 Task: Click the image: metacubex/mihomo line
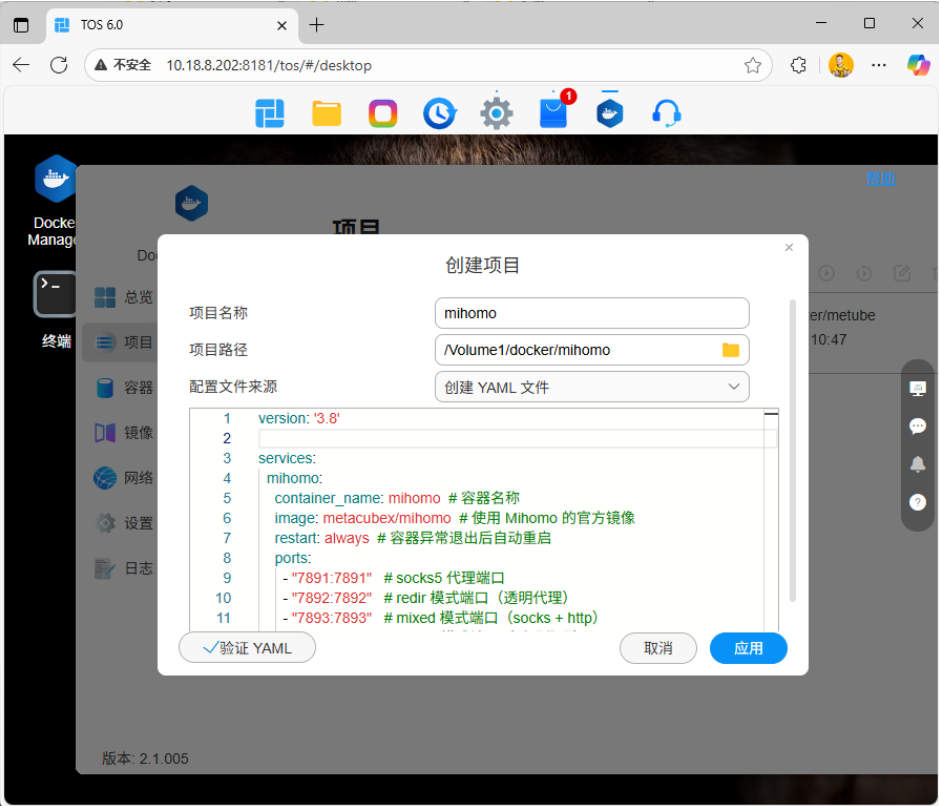[x=455, y=518]
